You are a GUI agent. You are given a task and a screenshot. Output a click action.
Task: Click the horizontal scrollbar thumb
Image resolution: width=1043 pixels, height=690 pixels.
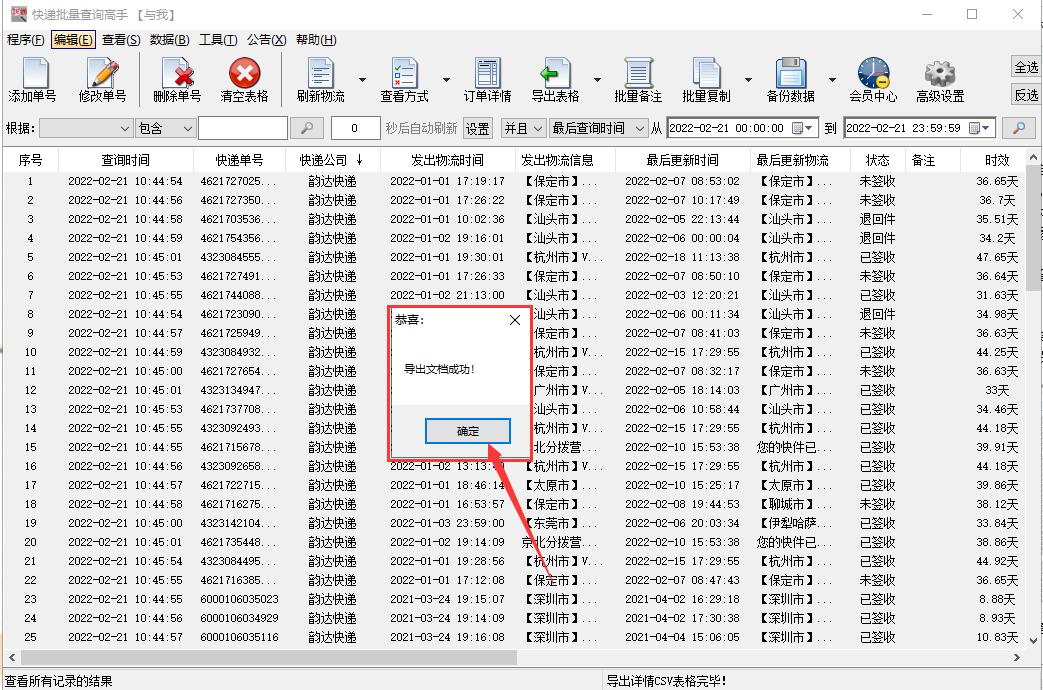point(269,657)
